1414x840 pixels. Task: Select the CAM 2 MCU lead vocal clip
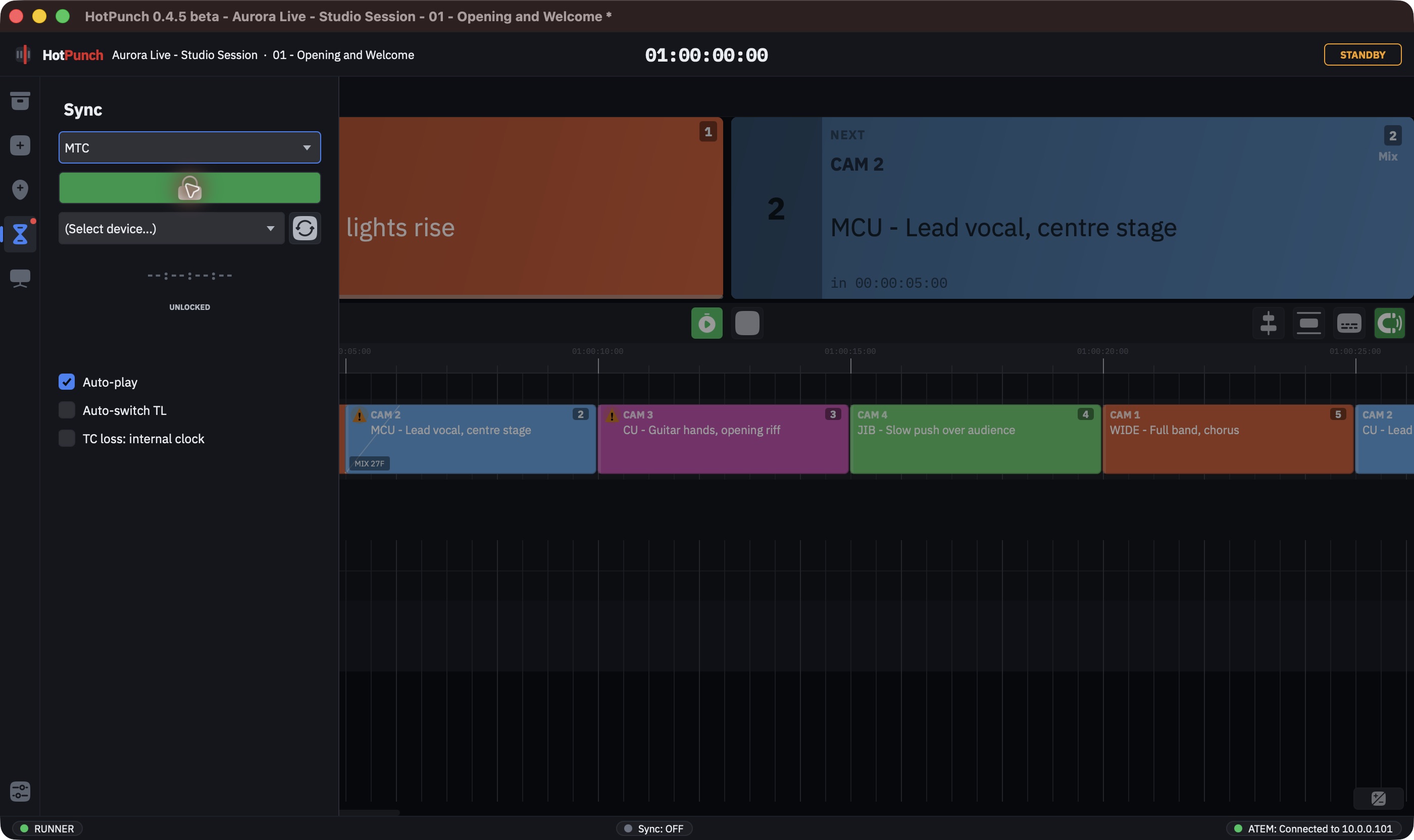[471, 439]
